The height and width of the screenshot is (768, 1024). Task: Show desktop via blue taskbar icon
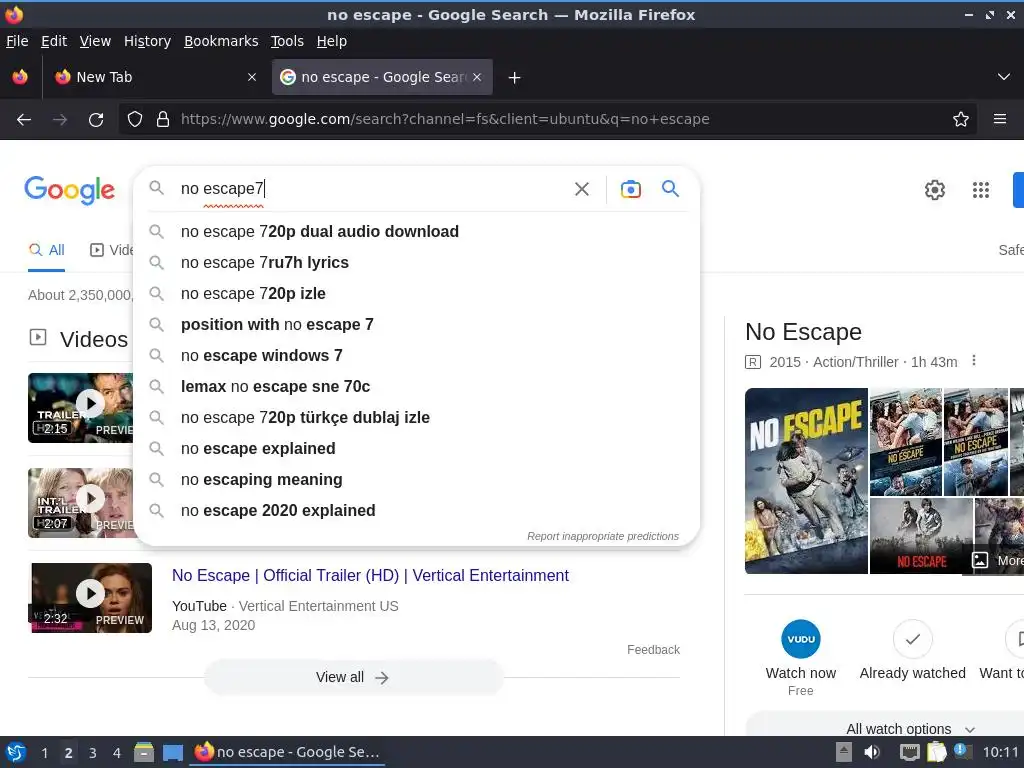[172, 752]
